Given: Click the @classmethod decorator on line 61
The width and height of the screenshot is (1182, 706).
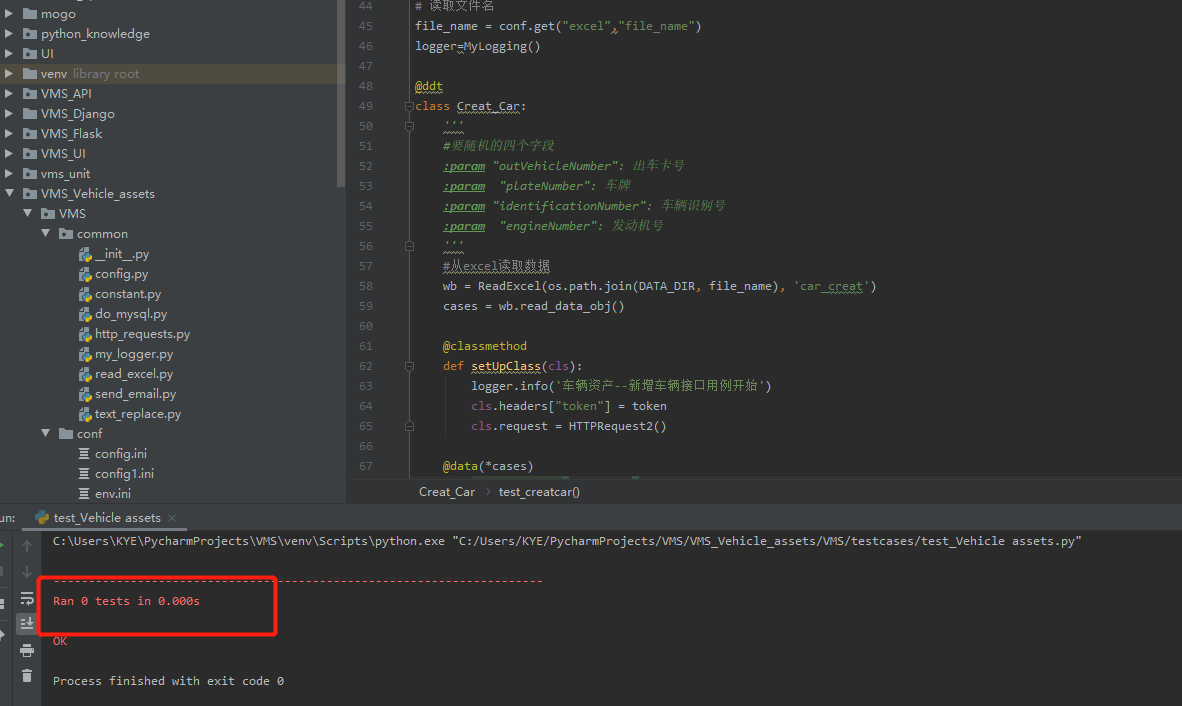Looking at the screenshot, I should [x=485, y=346].
